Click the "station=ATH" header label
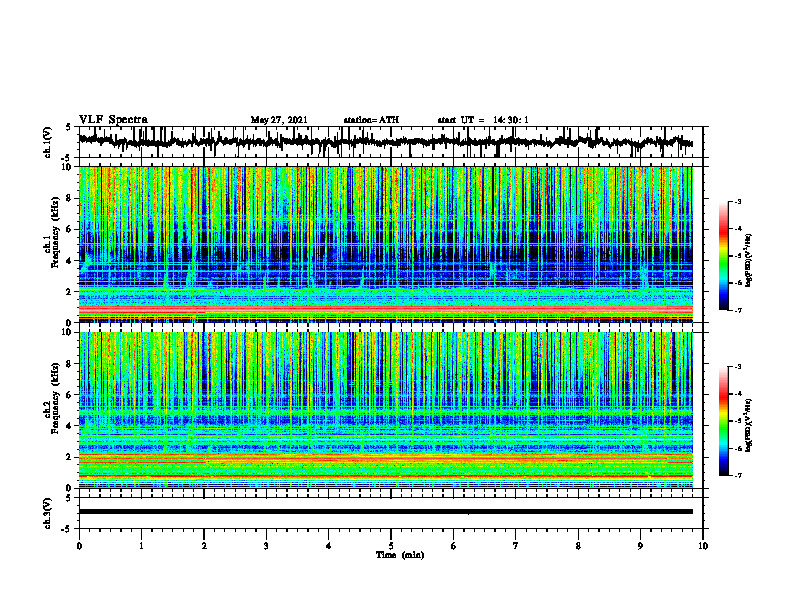Viewport: 792px width, 612px height. coord(371,120)
